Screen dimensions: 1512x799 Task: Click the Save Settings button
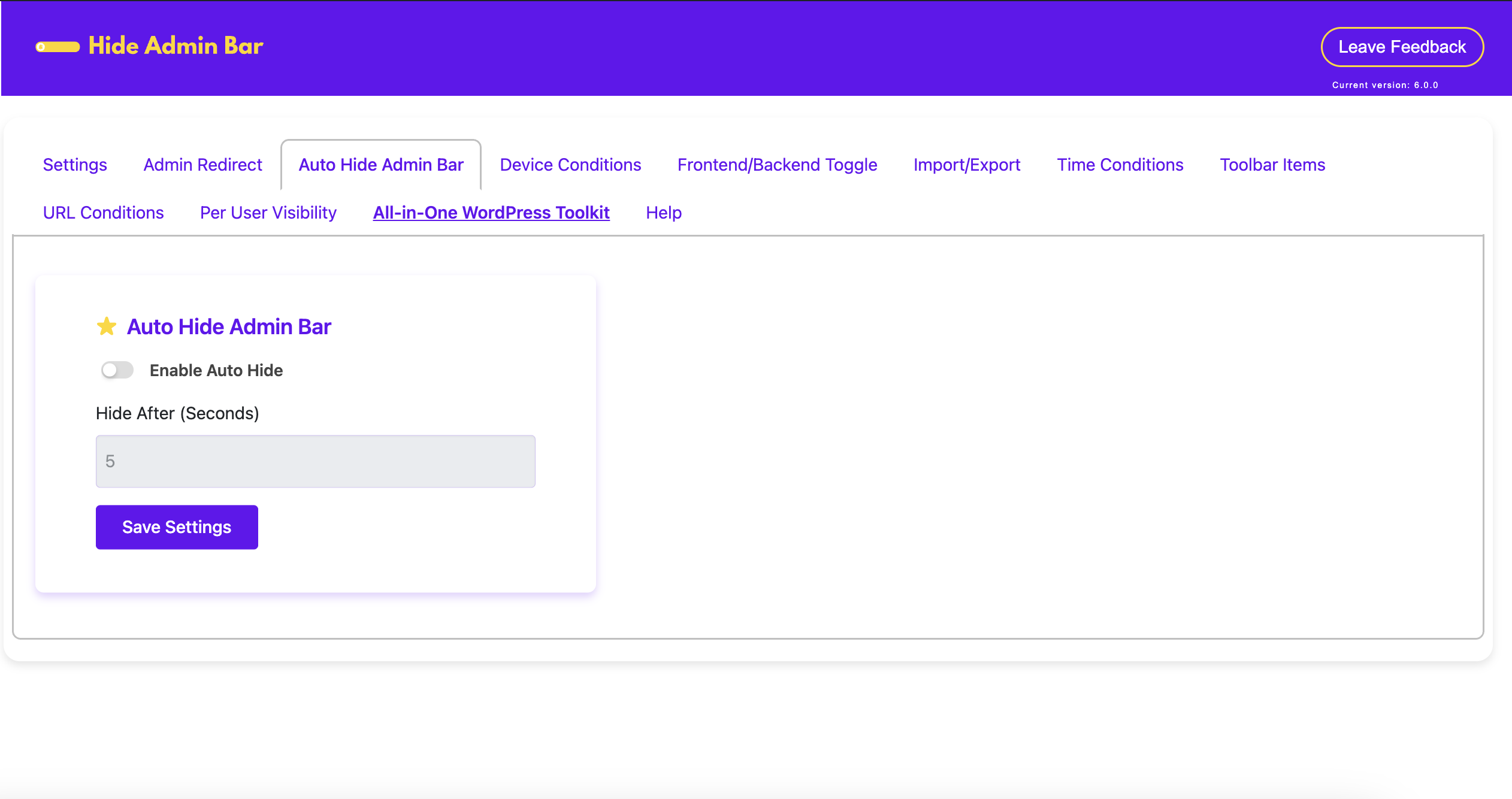pos(177,527)
